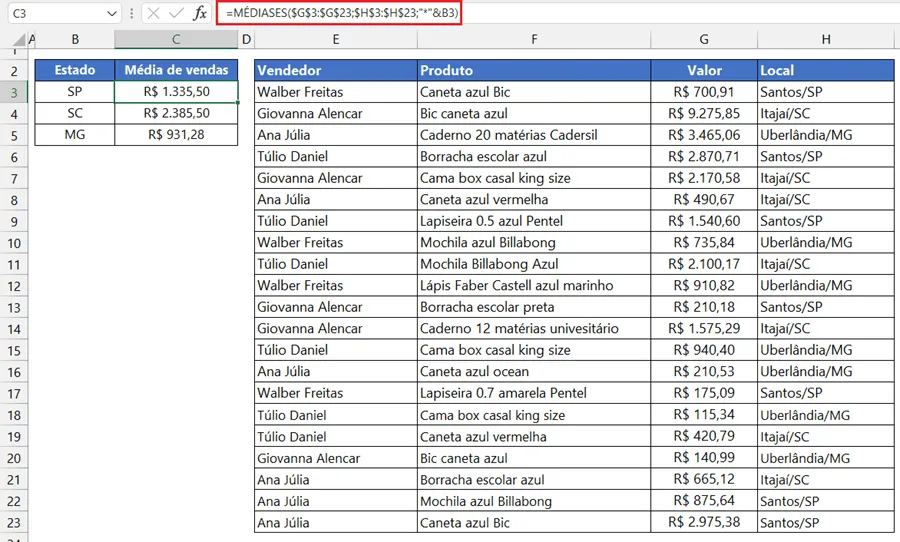Click the Valor cell R$ 9.275,85
Screen dimensions: 900x542
coord(704,114)
